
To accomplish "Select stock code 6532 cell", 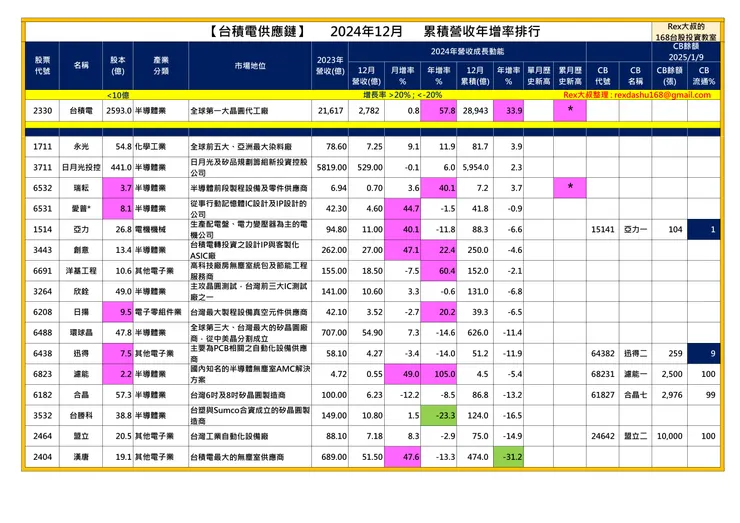I will pyautogui.click(x=42, y=188).
